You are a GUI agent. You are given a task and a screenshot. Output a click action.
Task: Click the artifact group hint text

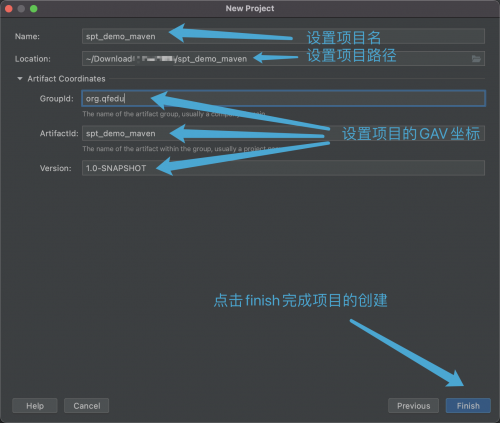[x=174, y=114]
